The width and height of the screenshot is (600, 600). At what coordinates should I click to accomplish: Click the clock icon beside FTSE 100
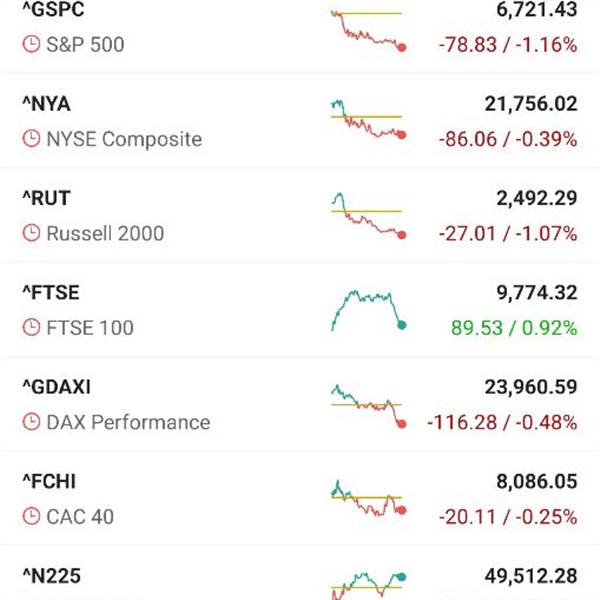click(x=32, y=327)
